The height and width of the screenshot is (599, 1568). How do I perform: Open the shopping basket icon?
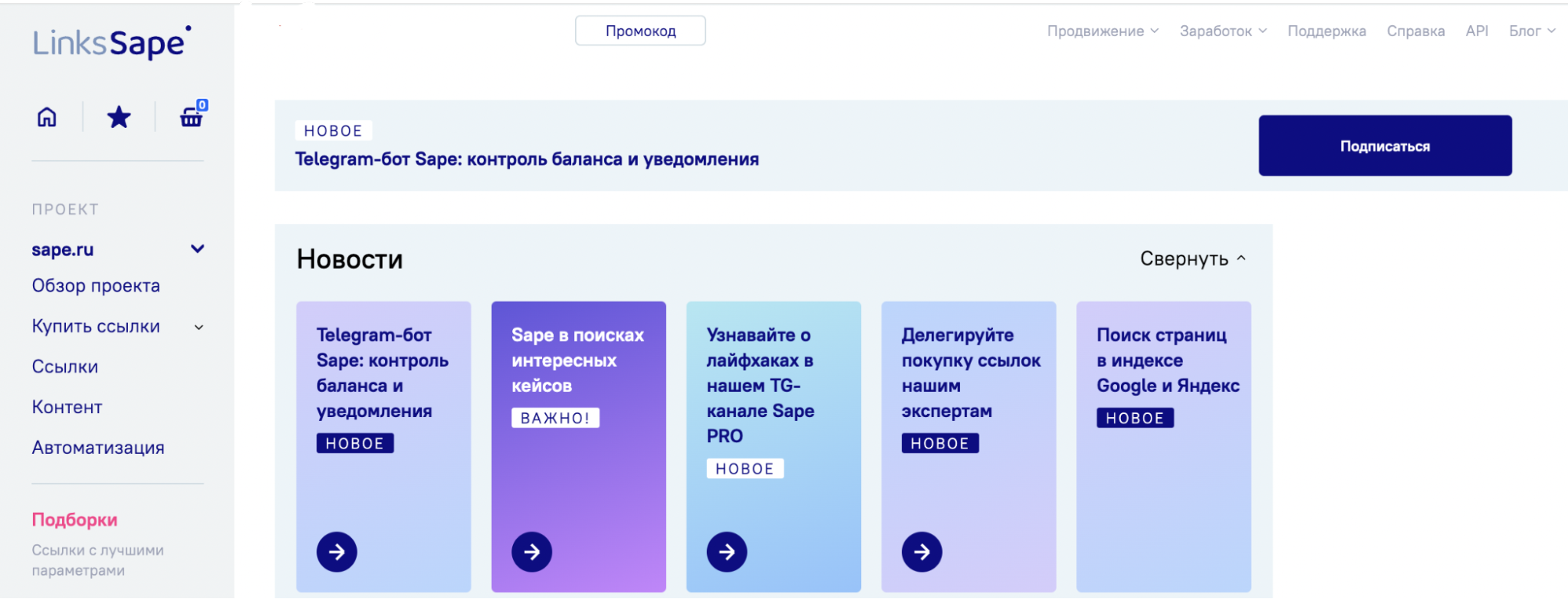coord(191,118)
